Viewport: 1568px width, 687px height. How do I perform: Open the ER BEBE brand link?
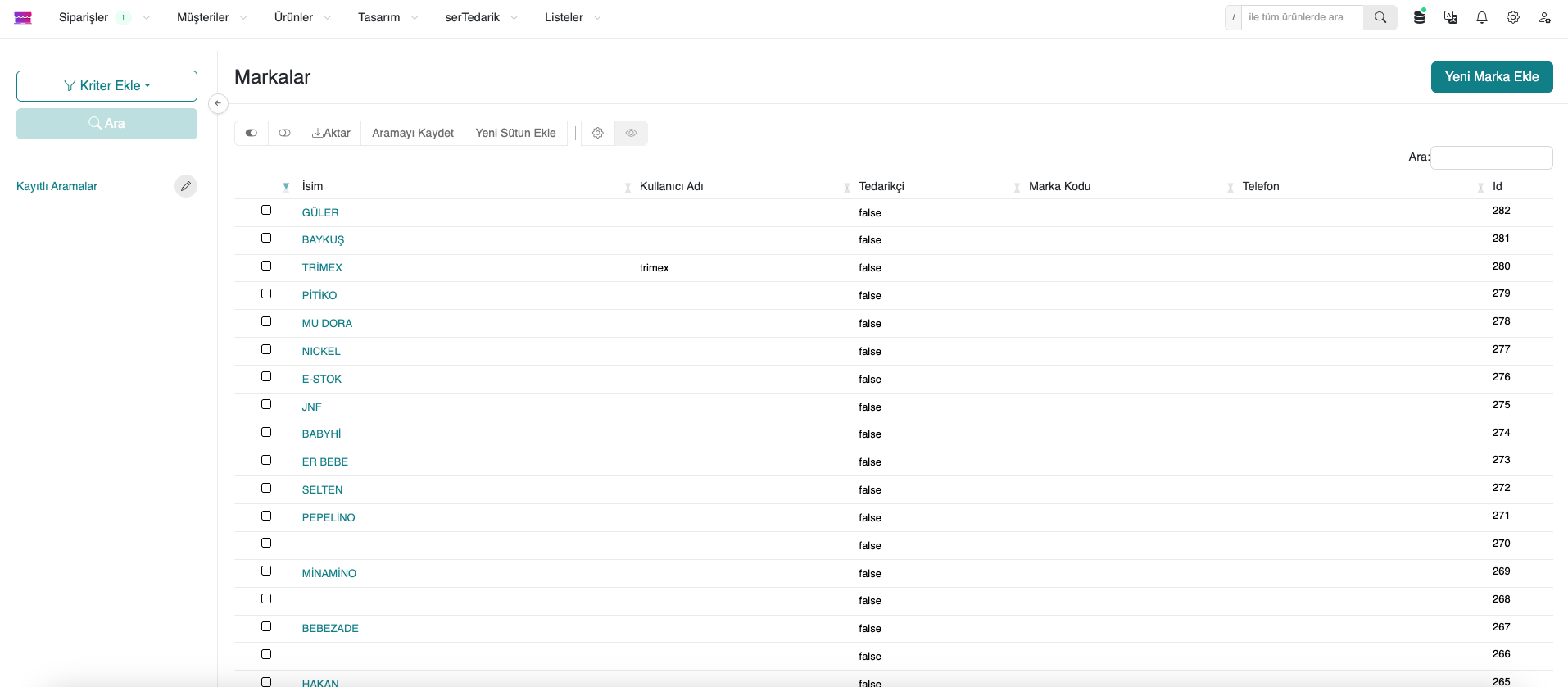pyautogui.click(x=325, y=462)
